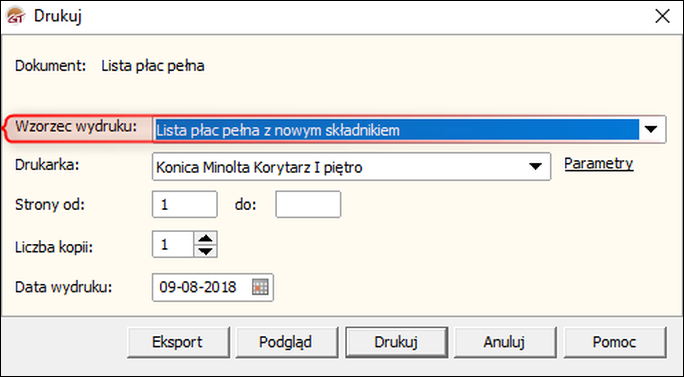Click the Data wydruku date field
The height and width of the screenshot is (377, 684).
click(x=212, y=287)
